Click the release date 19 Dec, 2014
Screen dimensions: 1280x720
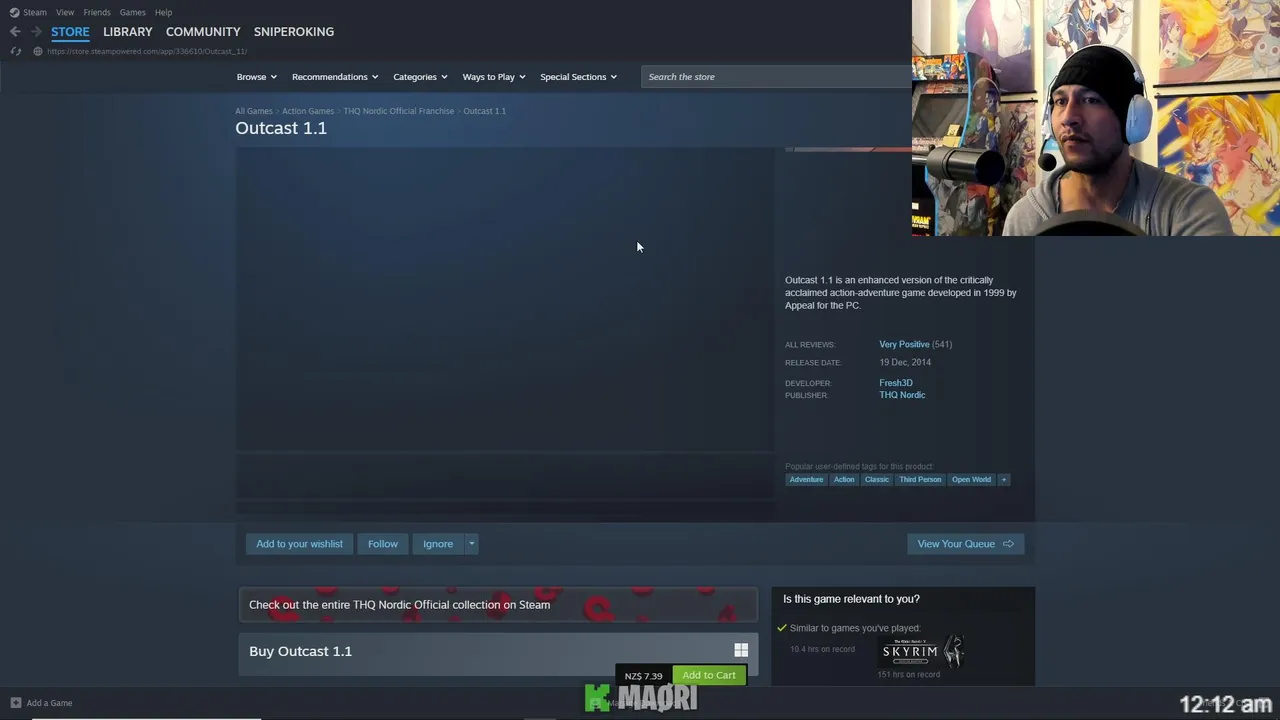point(905,362)
